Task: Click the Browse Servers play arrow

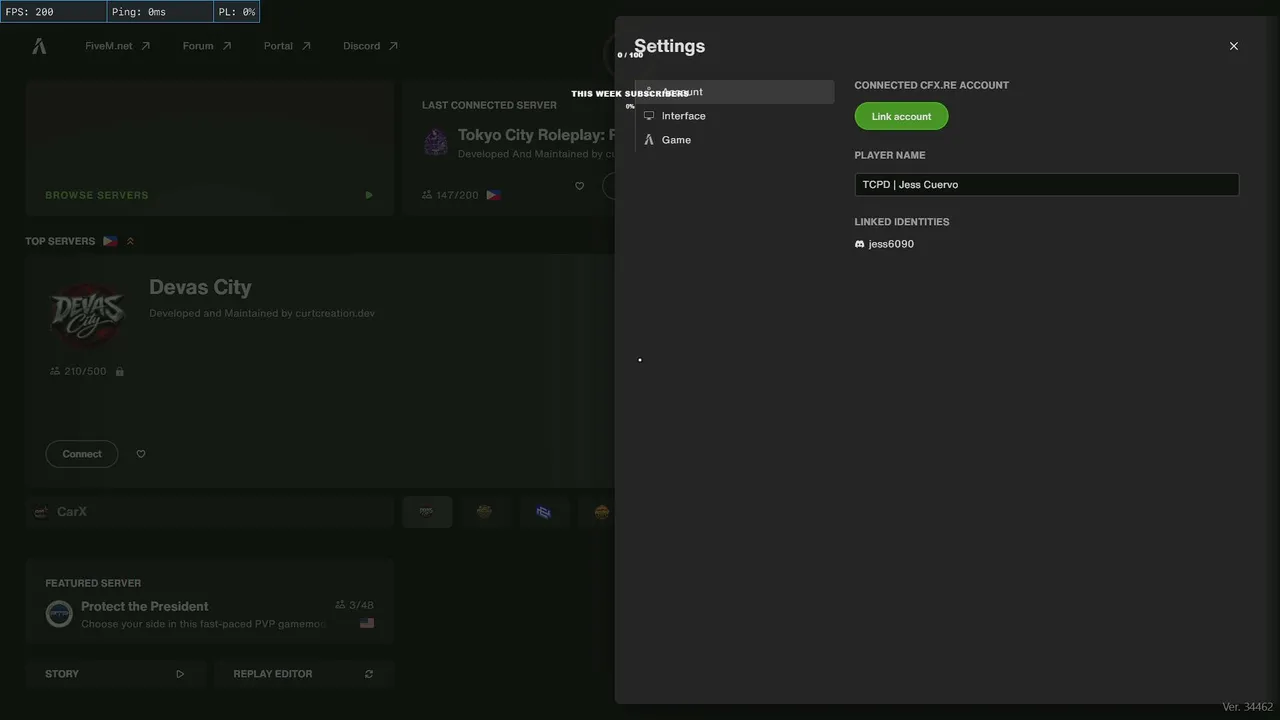Action: coord(369,195)
